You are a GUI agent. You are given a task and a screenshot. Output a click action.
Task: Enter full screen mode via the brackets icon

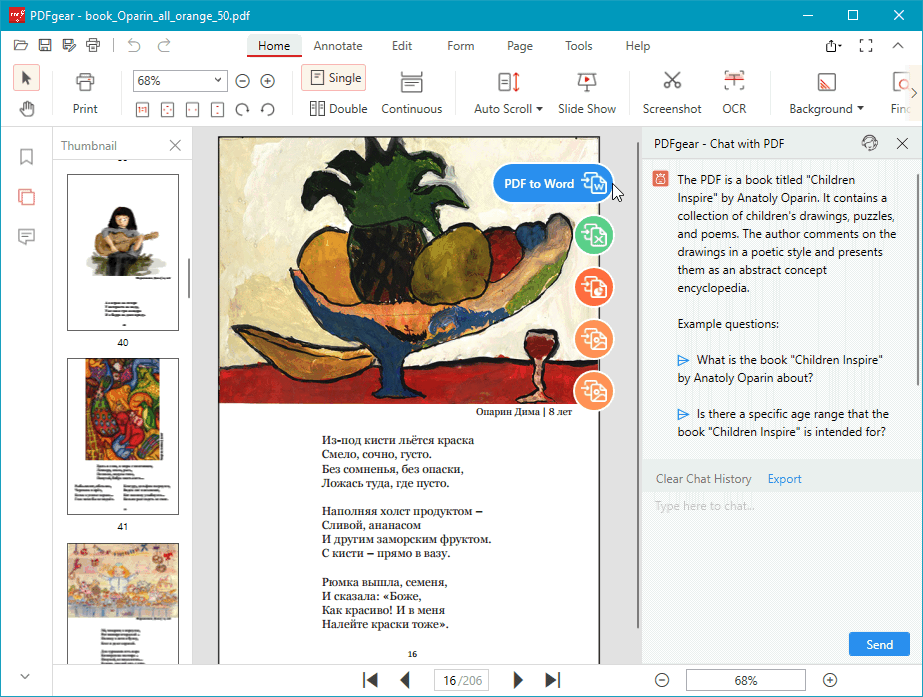(x=866, y=46)
